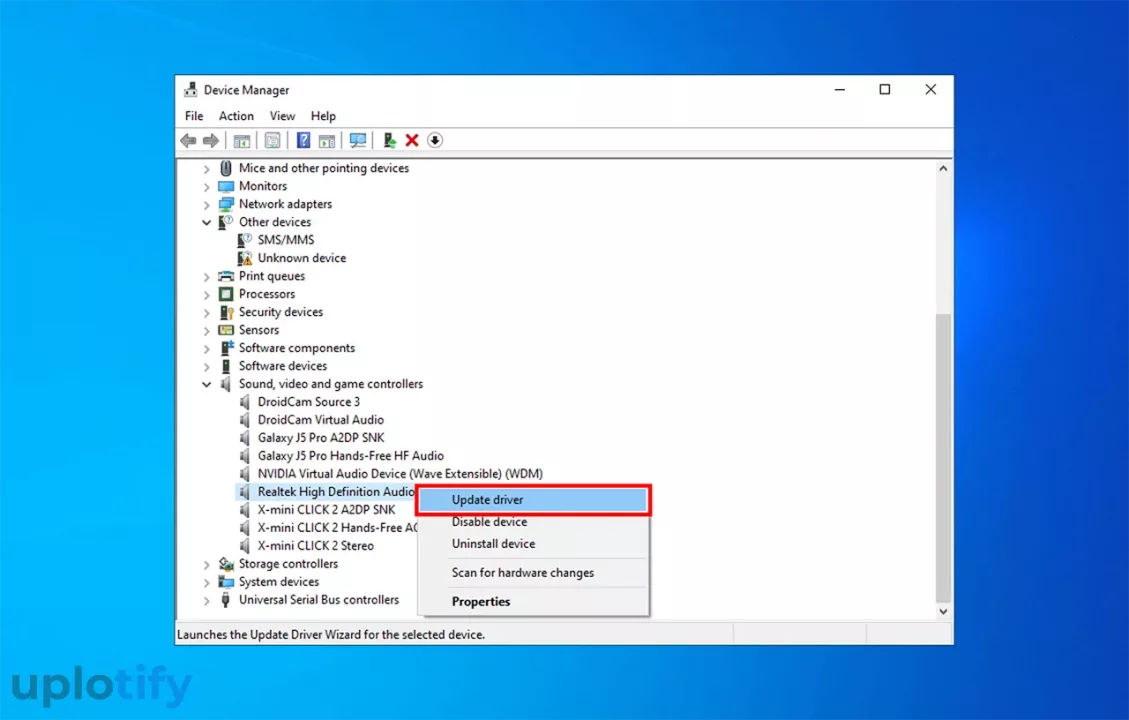Click the vertical scrollbar thumb
The height and width of the screenshot is (720, 1129).
pos(943,458)
